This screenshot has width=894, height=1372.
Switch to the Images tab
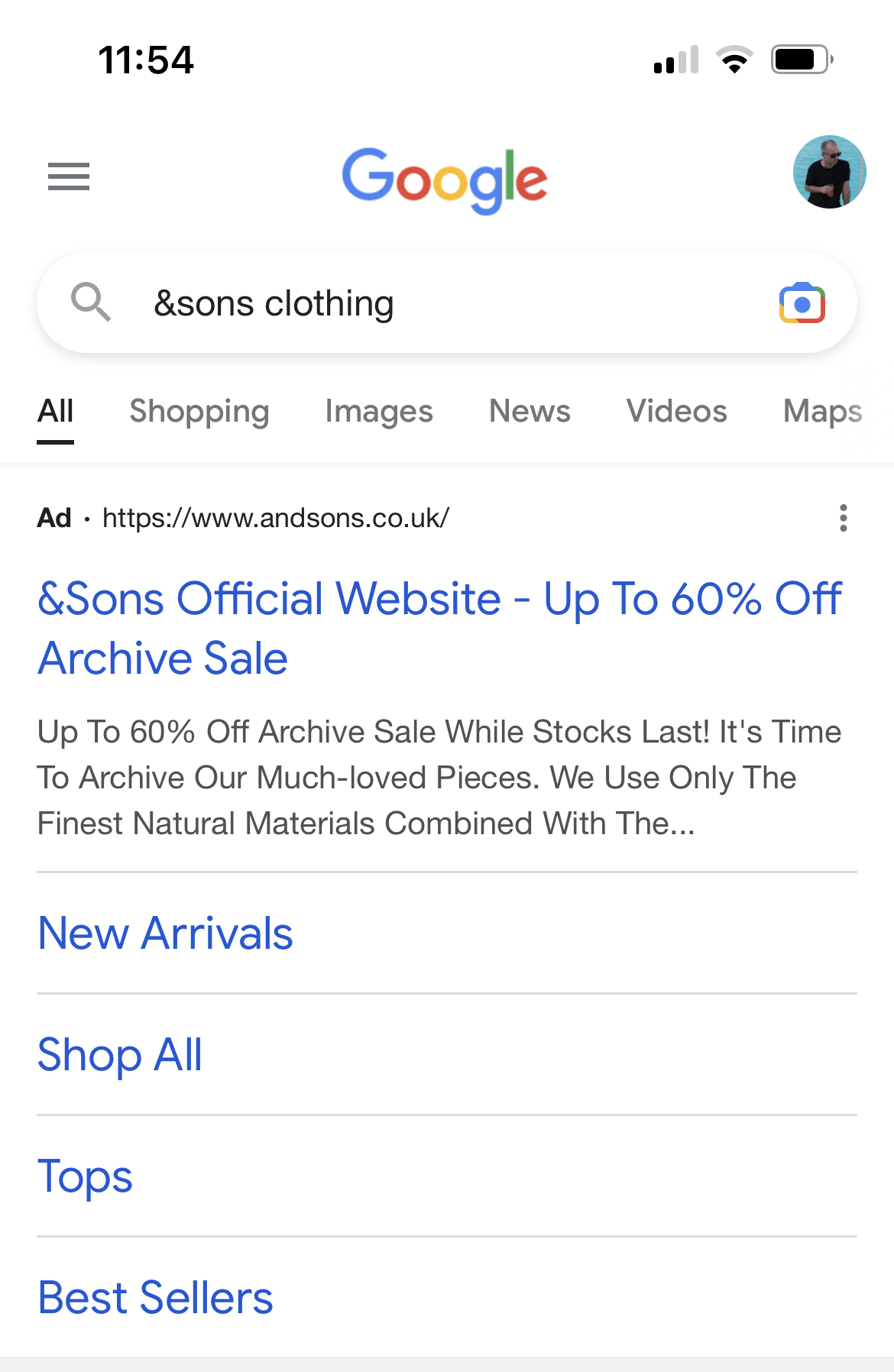coord(379,411)
